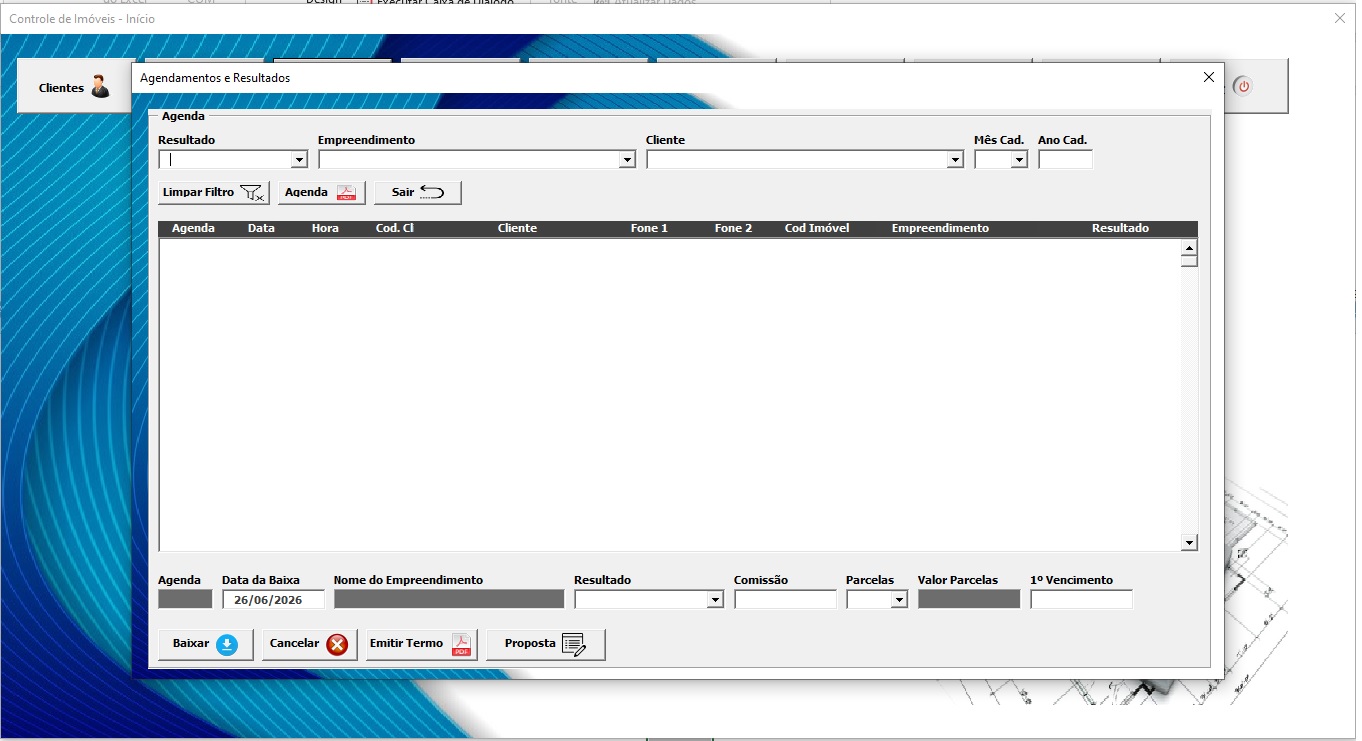Open the Resultado dropdown beside Comissão

[x=715, y=600]
